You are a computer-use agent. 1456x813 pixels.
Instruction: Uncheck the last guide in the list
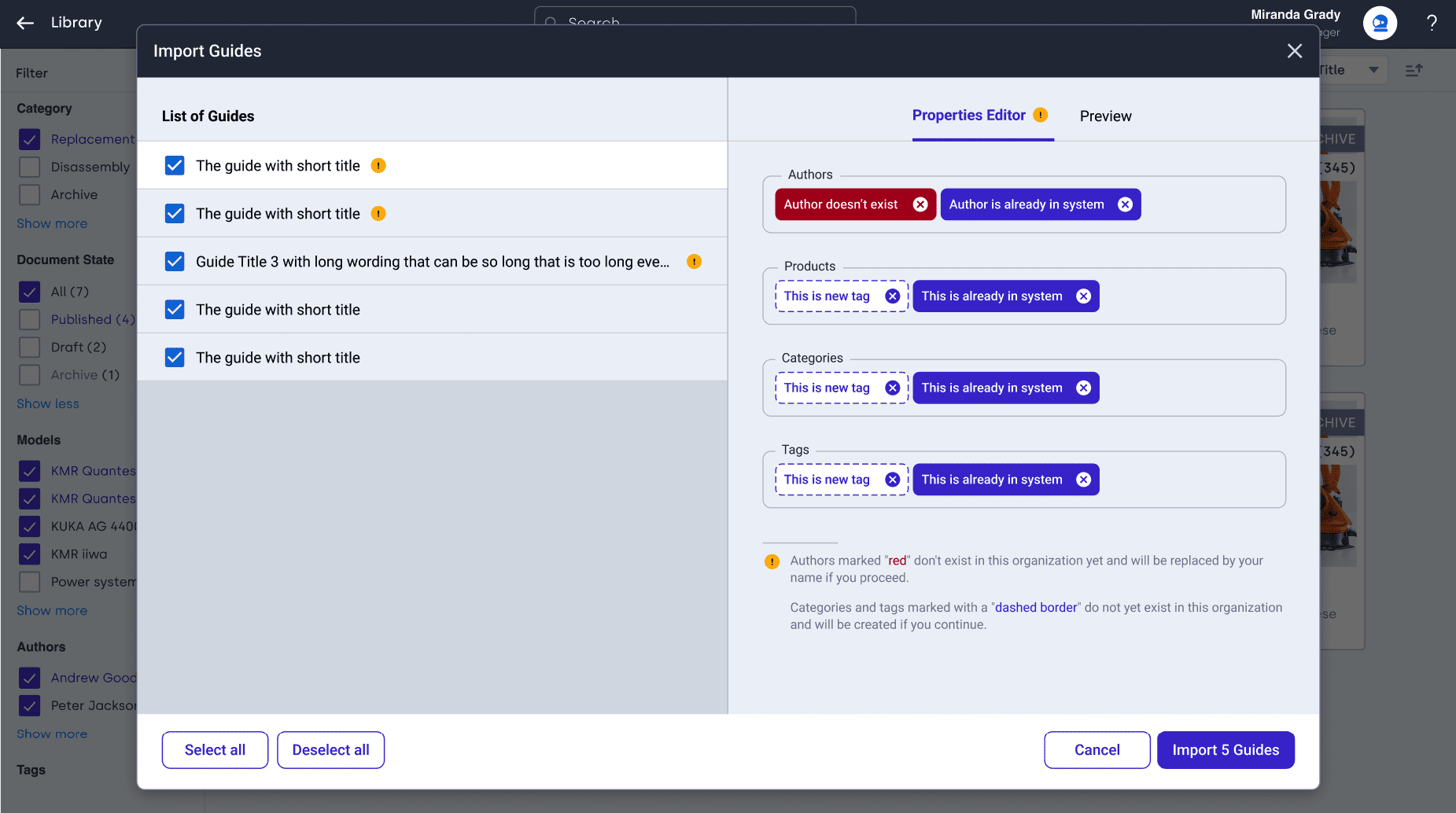[175, 358]
